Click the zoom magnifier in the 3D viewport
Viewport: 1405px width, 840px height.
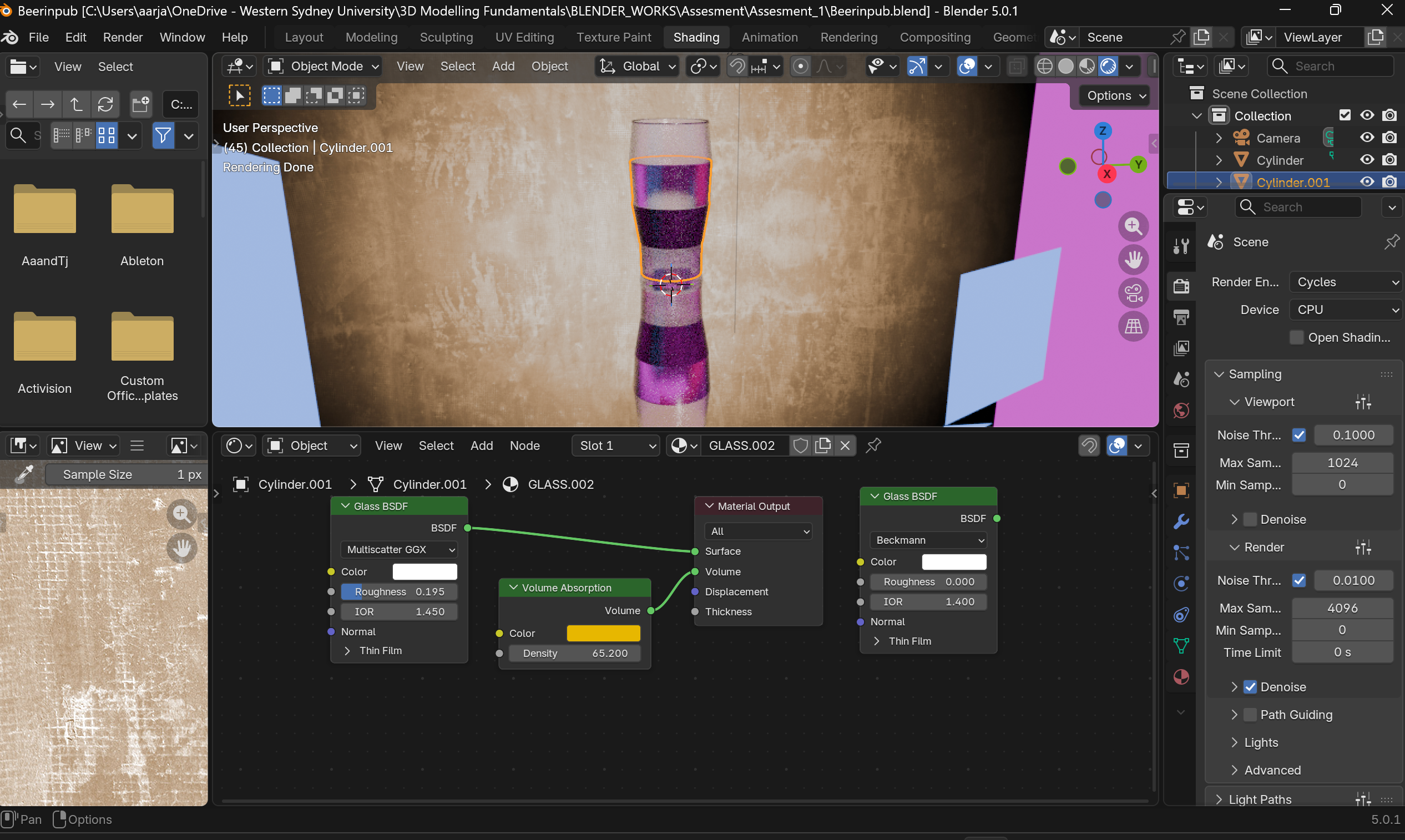(x=1133, y=226)
